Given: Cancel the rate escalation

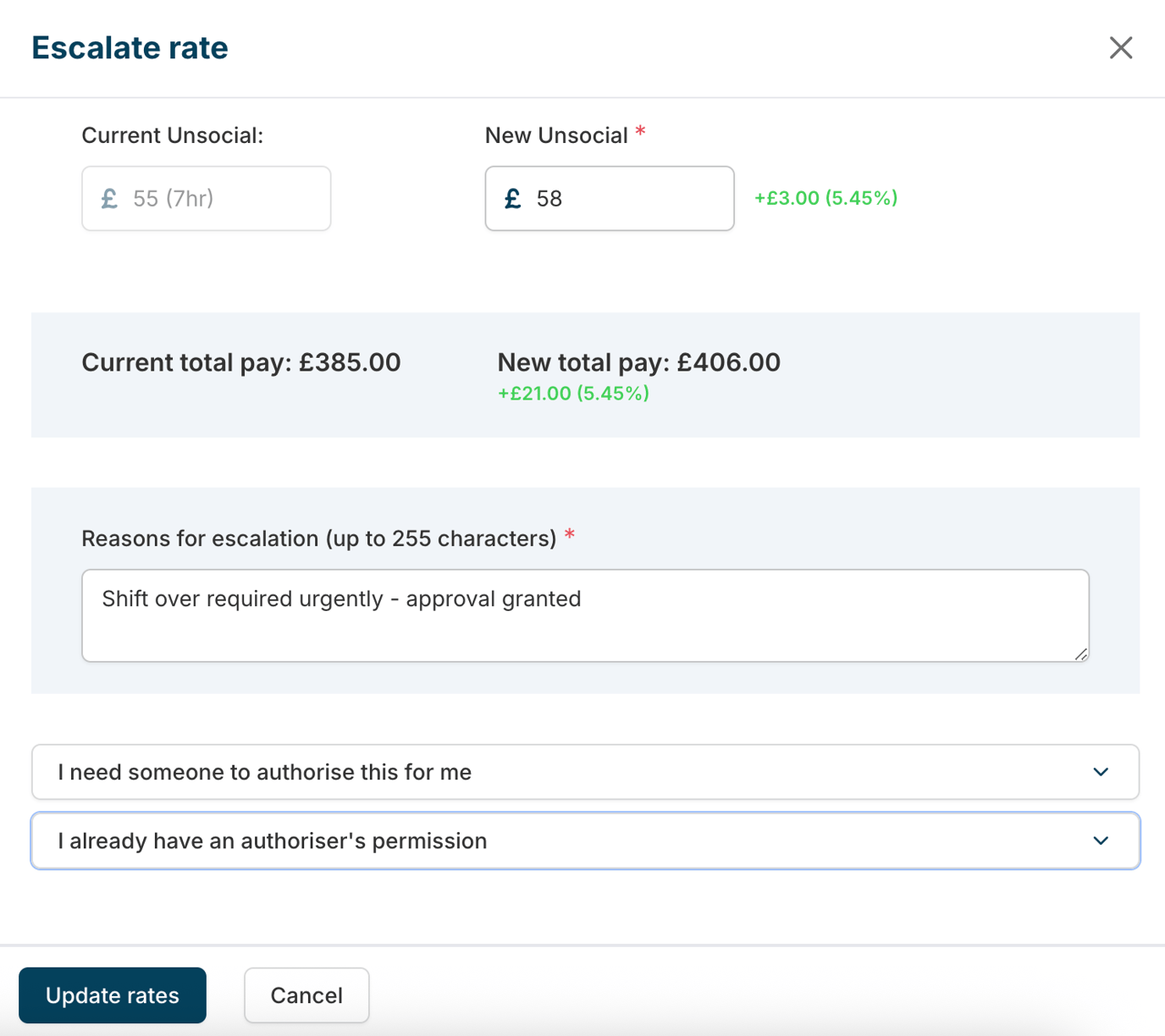Looking at the screenshot, I should 306,995.
